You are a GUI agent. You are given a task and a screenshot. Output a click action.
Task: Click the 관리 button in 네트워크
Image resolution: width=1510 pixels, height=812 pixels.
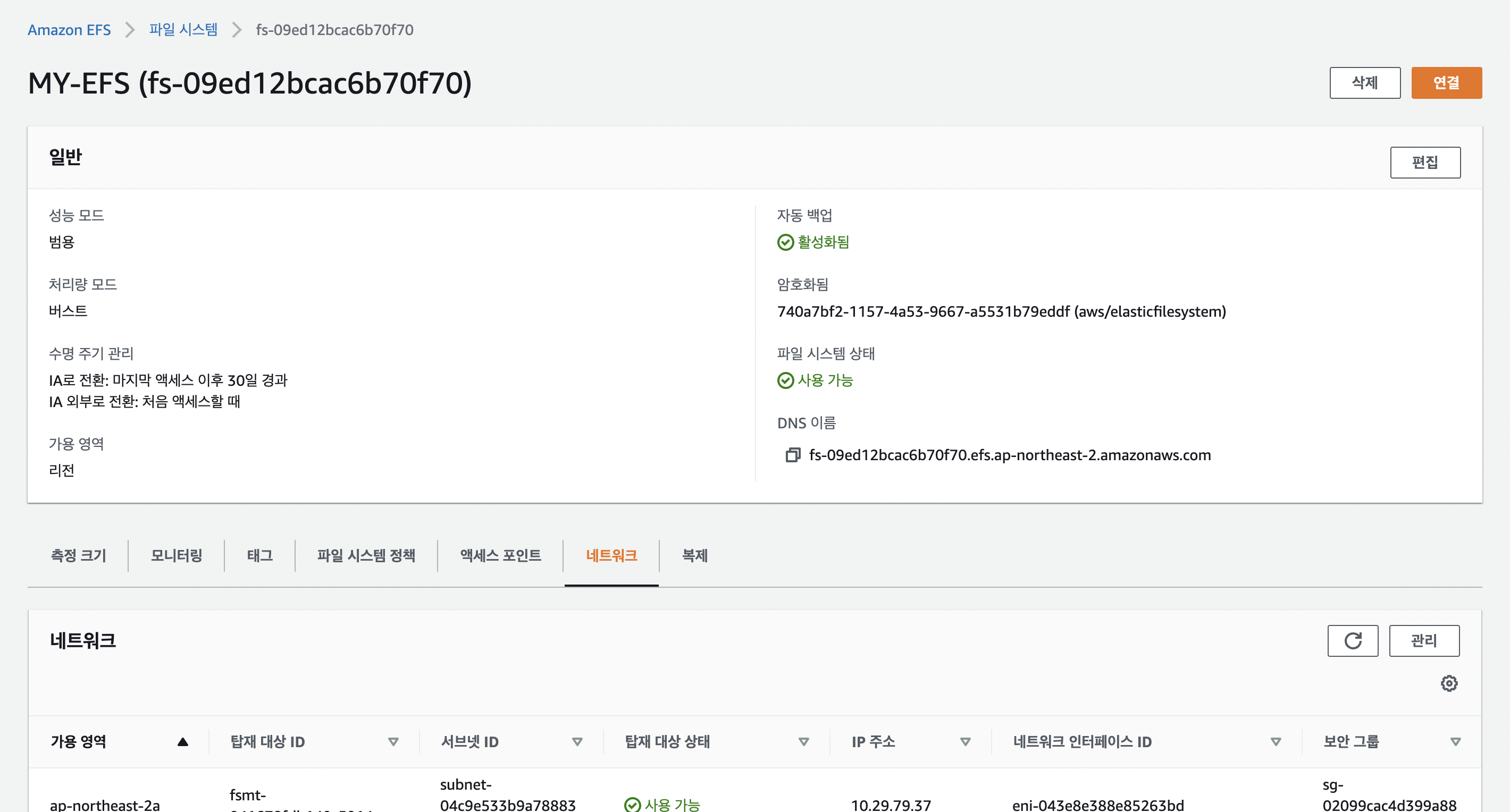click(x=1424, y=640)
